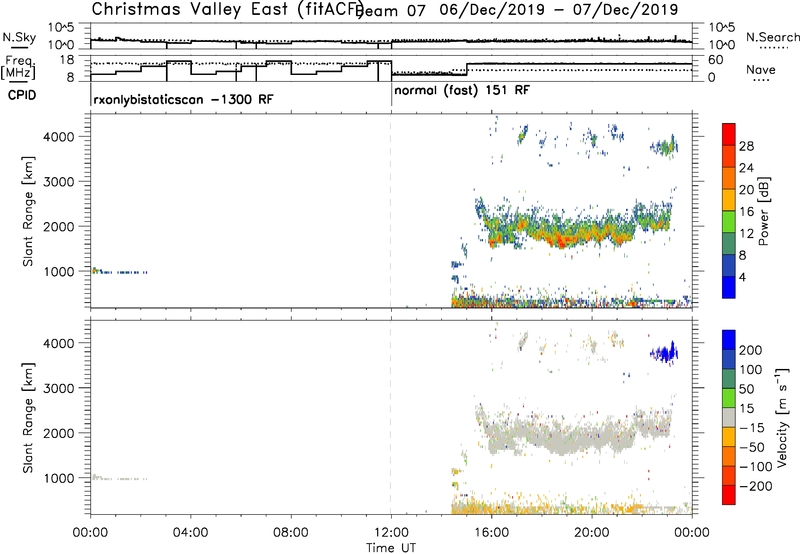800x554 pixels.
Task: Click Slant Range [km] label of velocity panel
Action: coord(28,418)
